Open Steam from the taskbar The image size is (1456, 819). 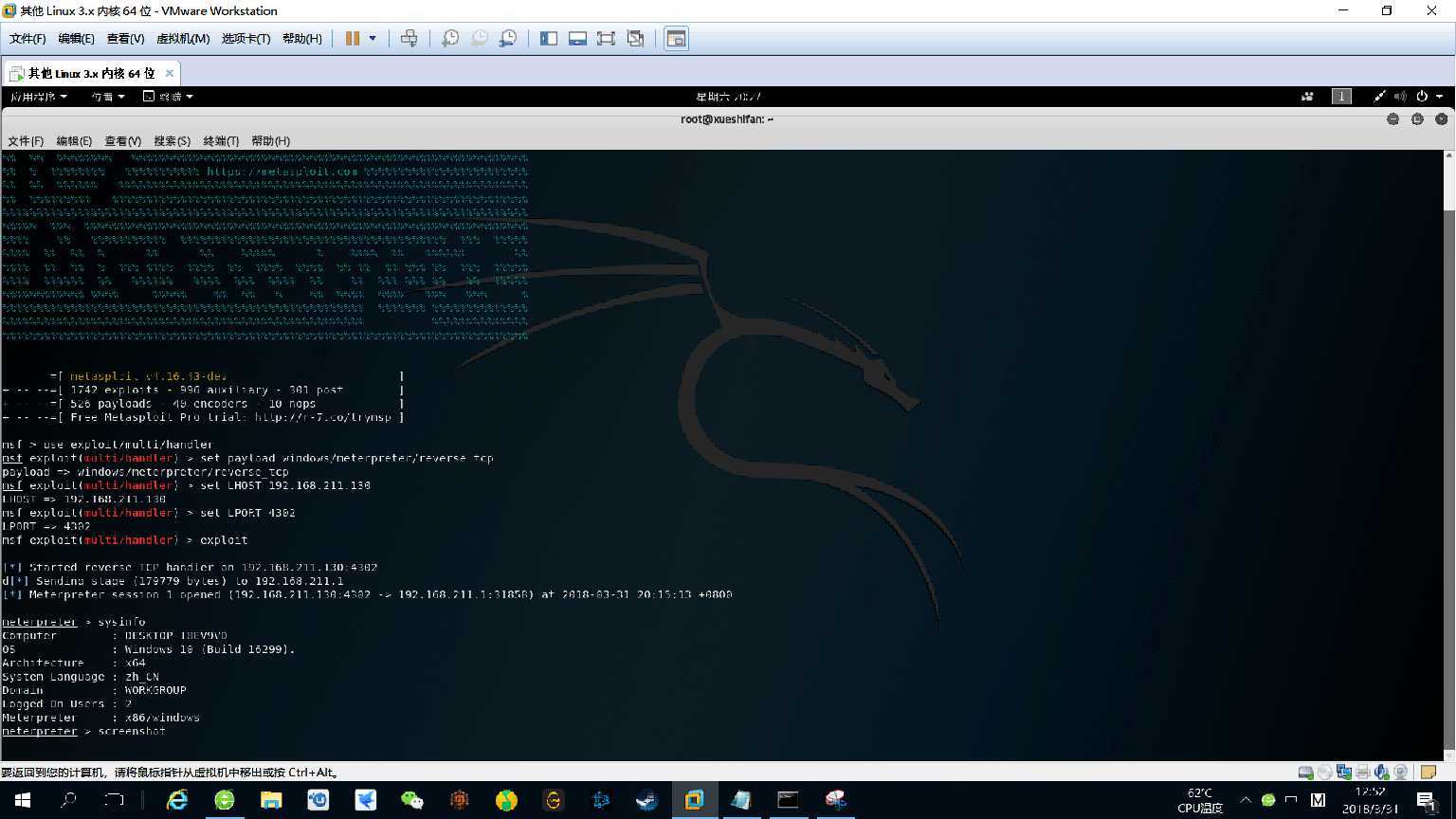click(647, 800)
